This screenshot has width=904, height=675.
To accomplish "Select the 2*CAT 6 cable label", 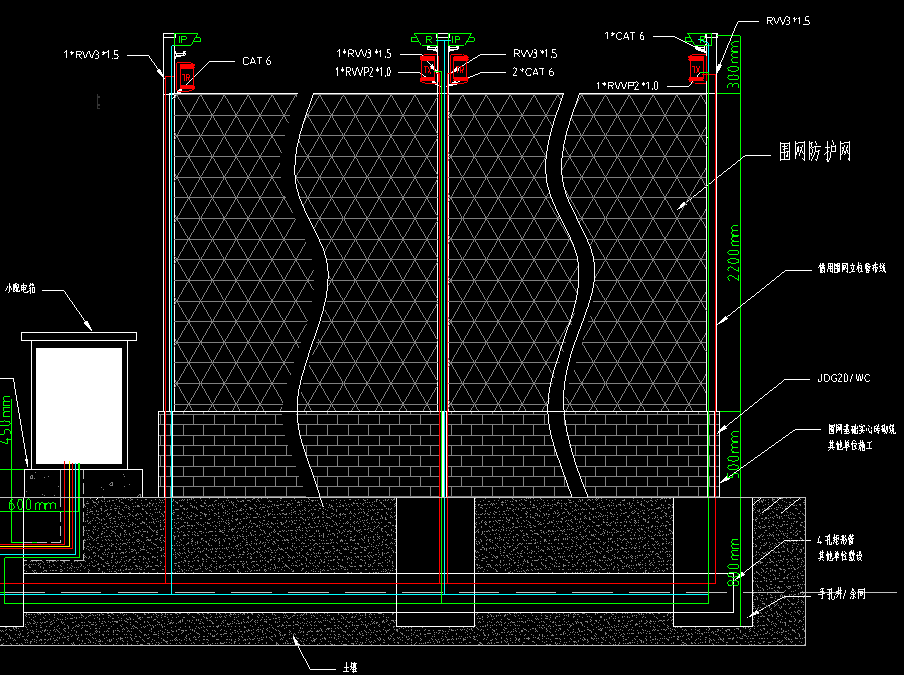I will pyautogui.click(x=533, y=72).
